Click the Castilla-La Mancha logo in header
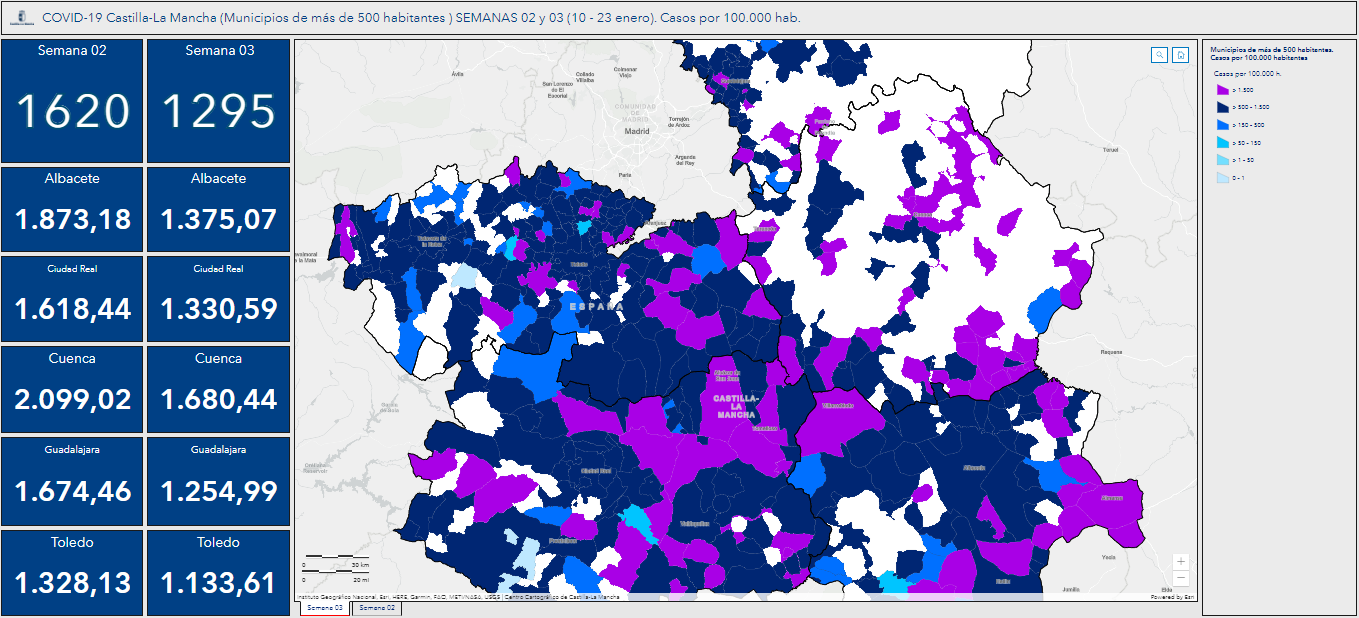Screen dimensions: 1359x618 coord(20,19)
